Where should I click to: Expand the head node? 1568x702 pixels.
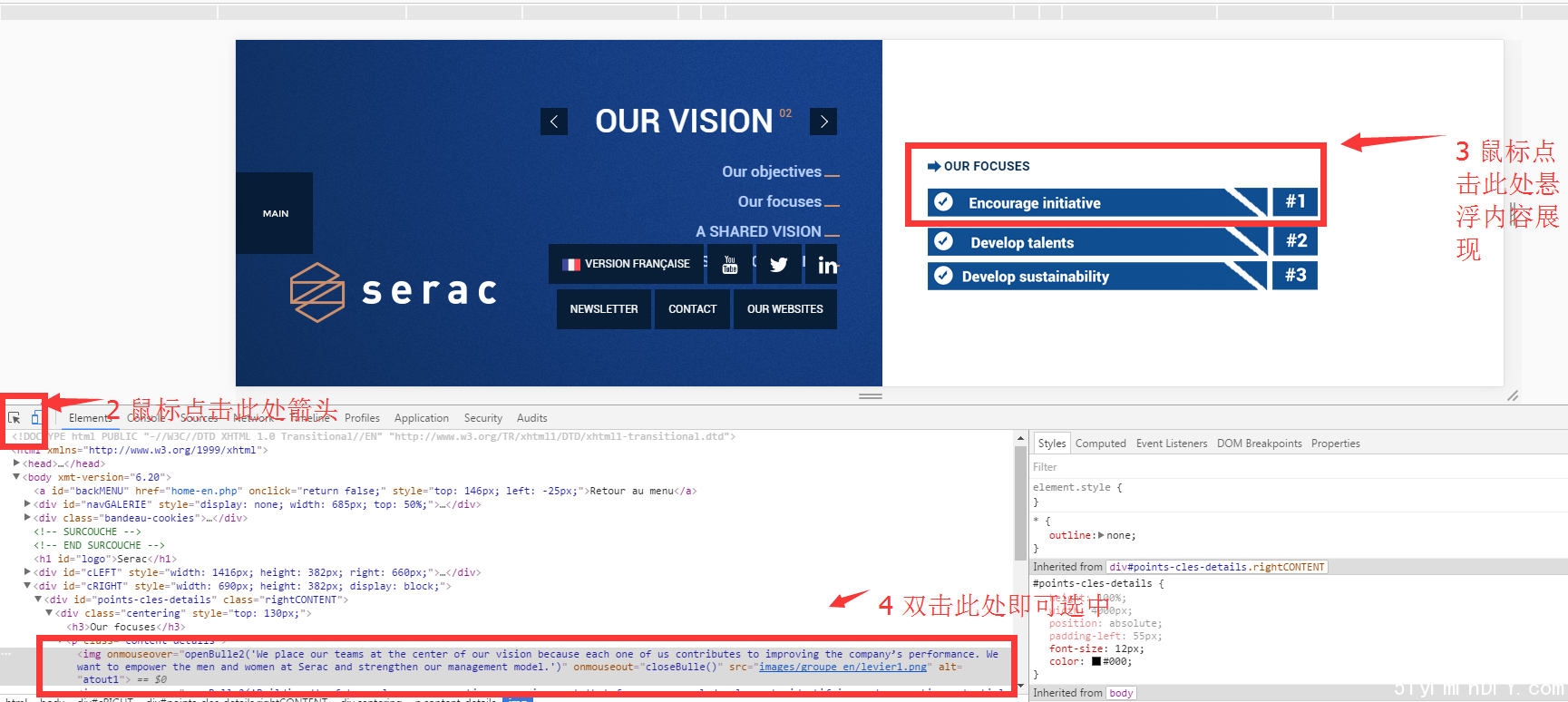click(x=16, y=463)
